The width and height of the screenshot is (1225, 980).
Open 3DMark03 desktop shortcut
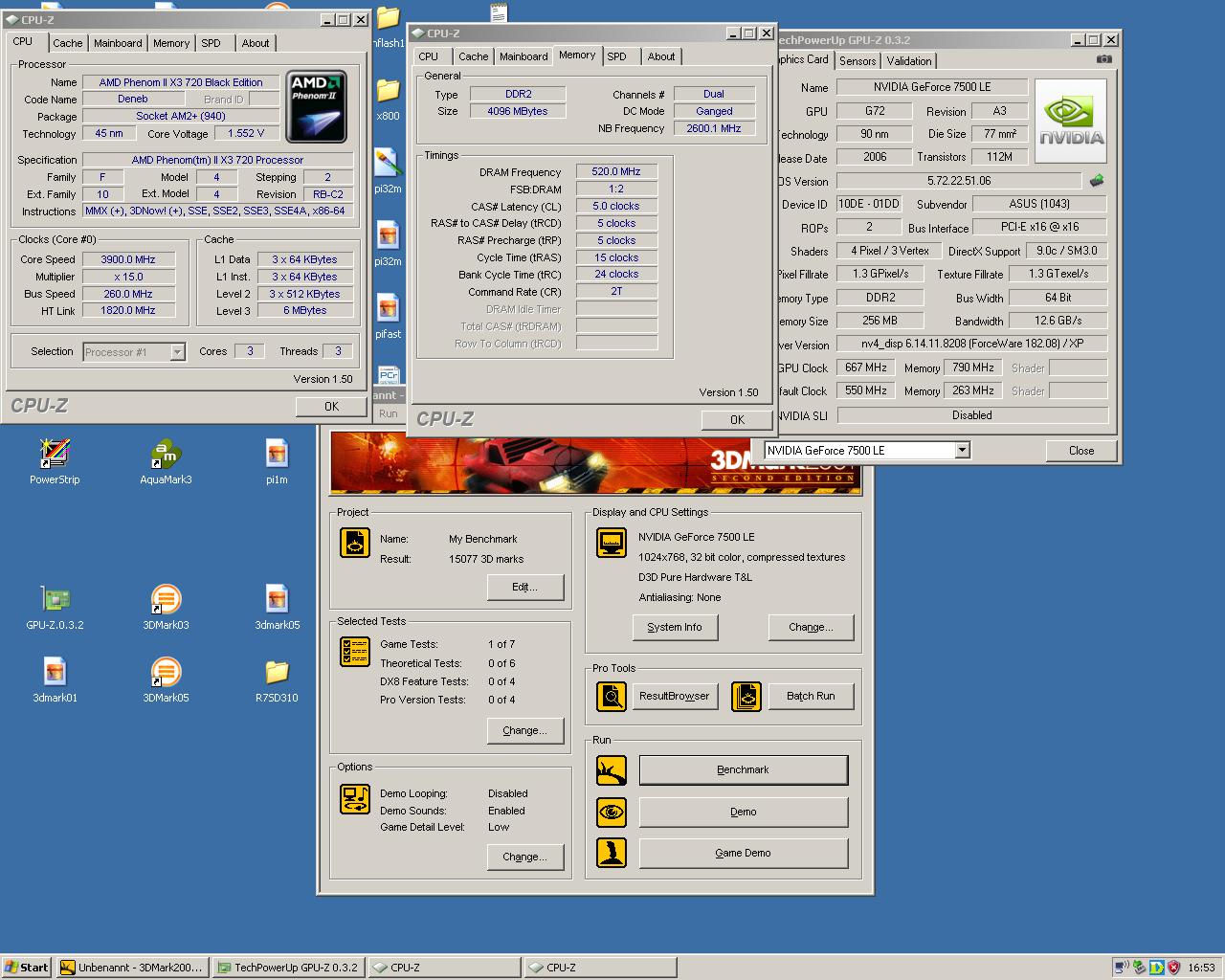pos(166,607)
